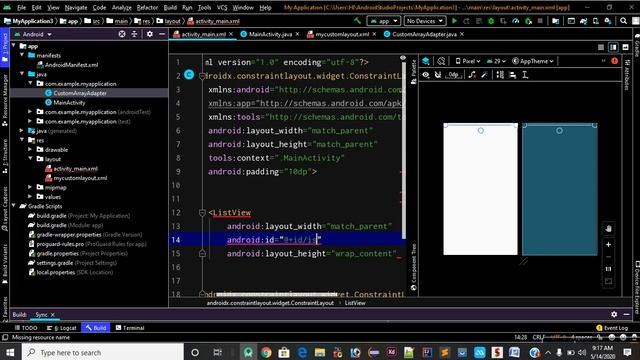
Task: Open the Event Log
Action: coord(612,328)
